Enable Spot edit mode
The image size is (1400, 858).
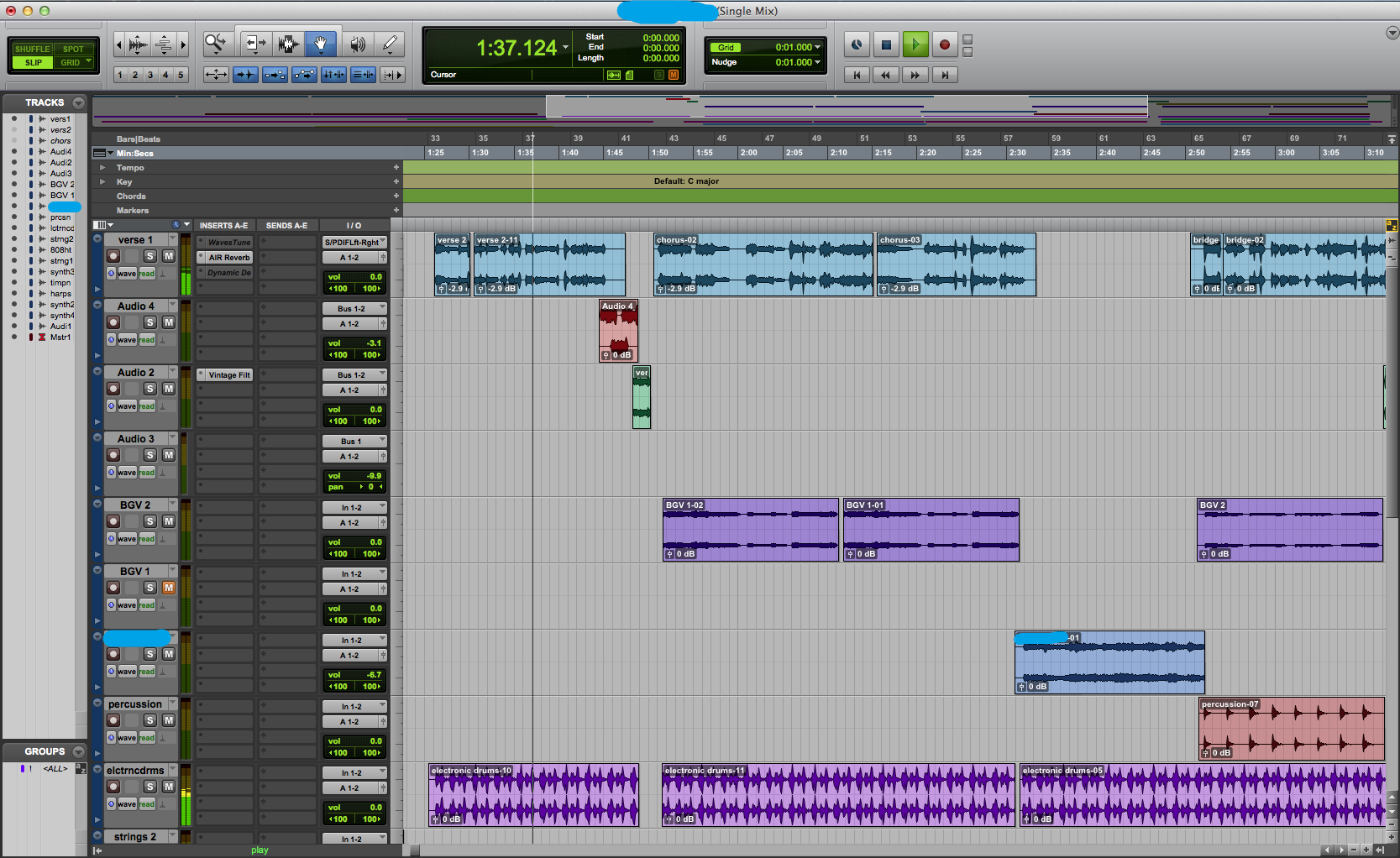74,49
